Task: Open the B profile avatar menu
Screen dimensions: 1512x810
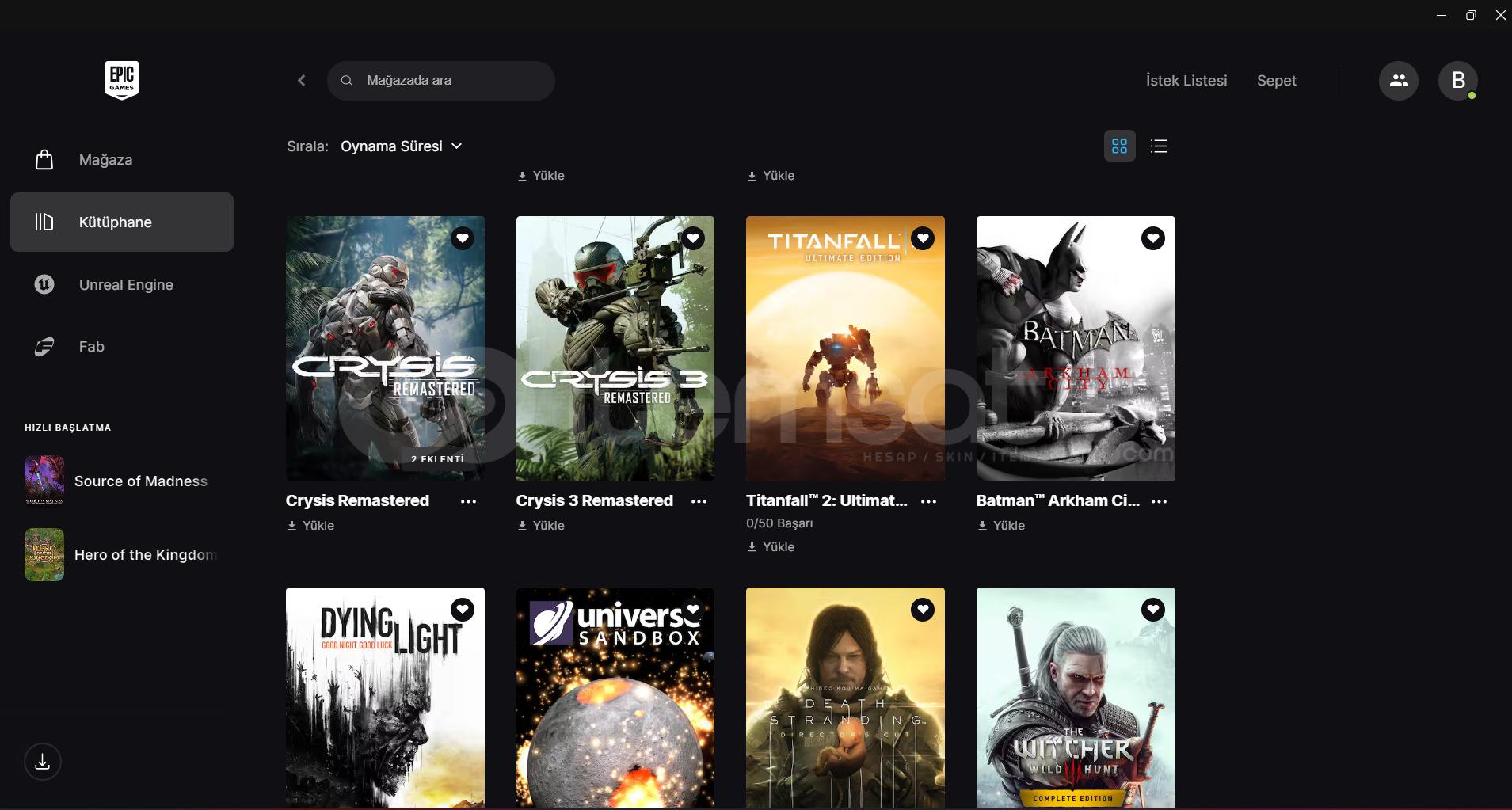Action: coord(1457,81)
